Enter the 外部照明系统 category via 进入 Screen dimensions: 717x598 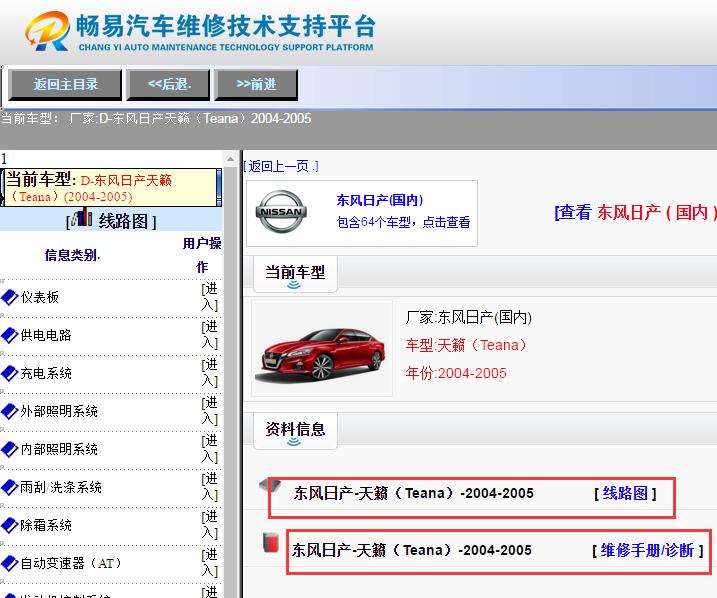210,411
